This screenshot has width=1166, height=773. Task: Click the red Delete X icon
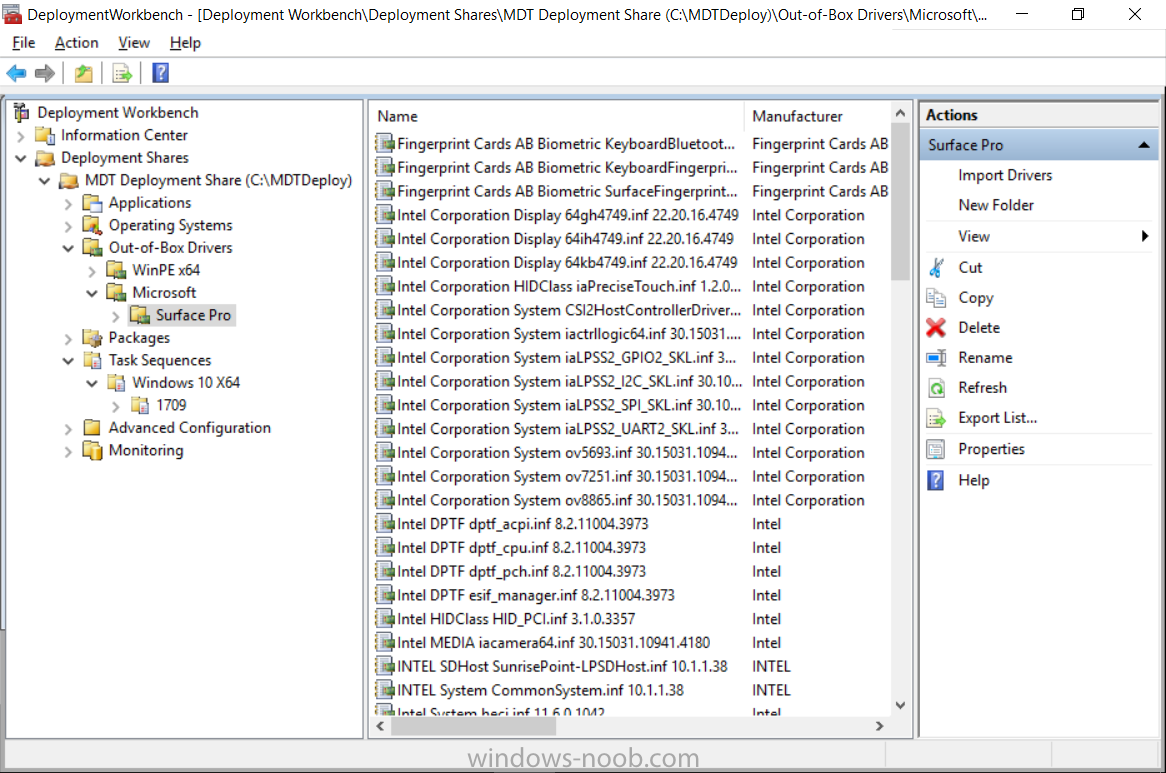click(x=936, y=328)
